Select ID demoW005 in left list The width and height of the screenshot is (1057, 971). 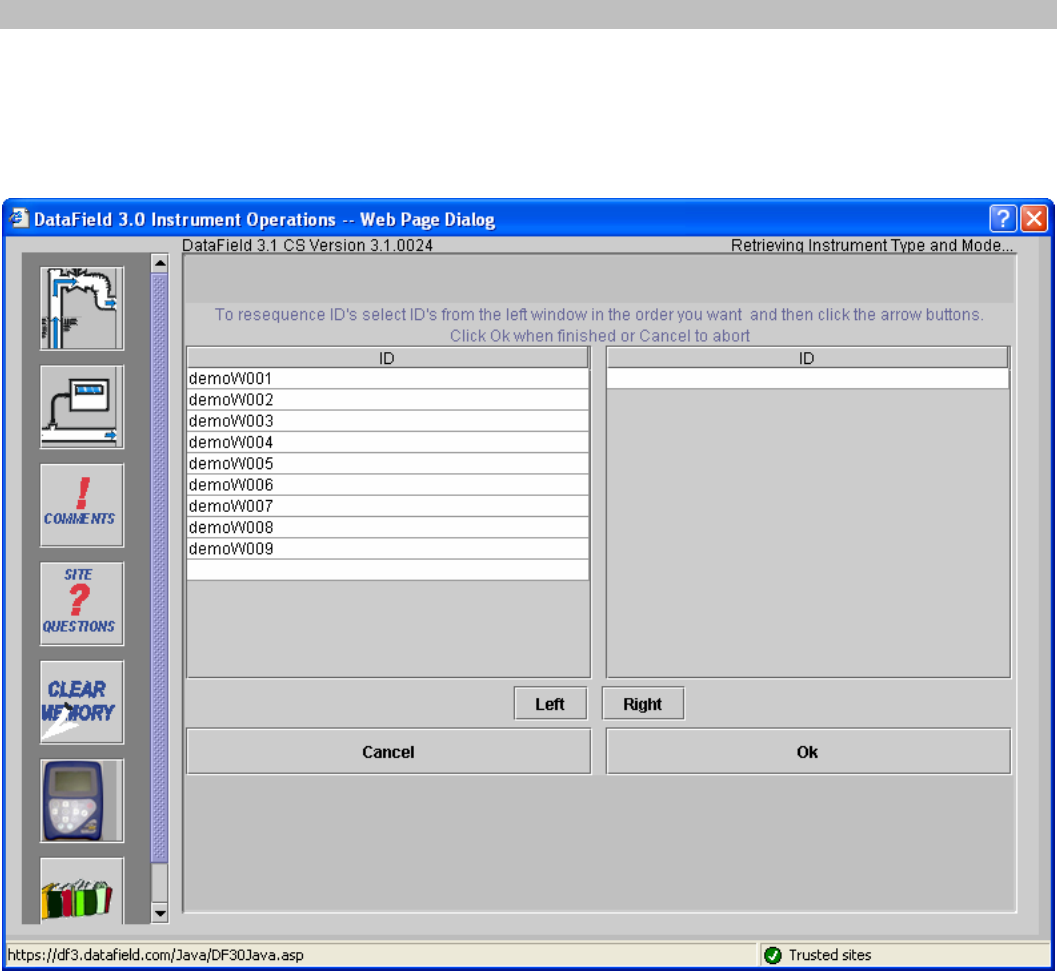(x=388, y=464)
